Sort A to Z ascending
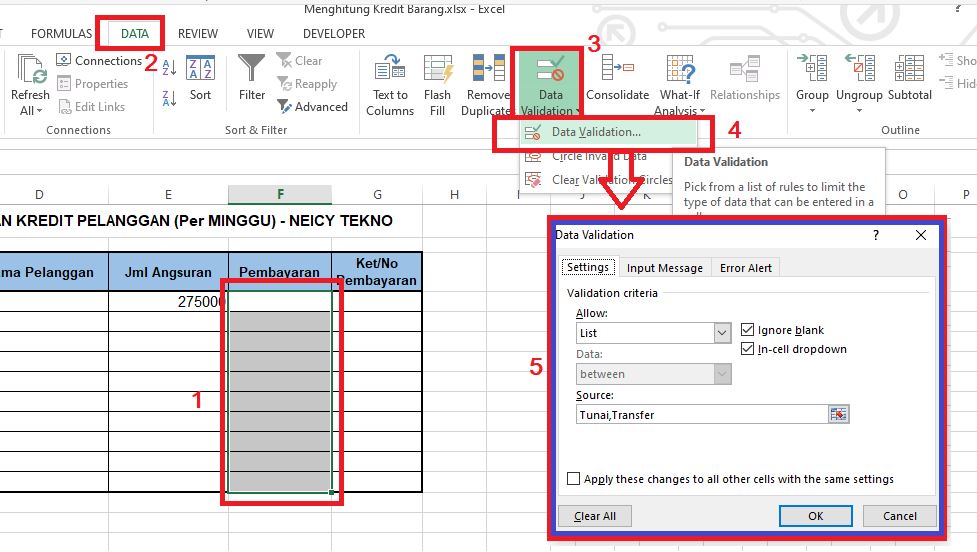 169,67
